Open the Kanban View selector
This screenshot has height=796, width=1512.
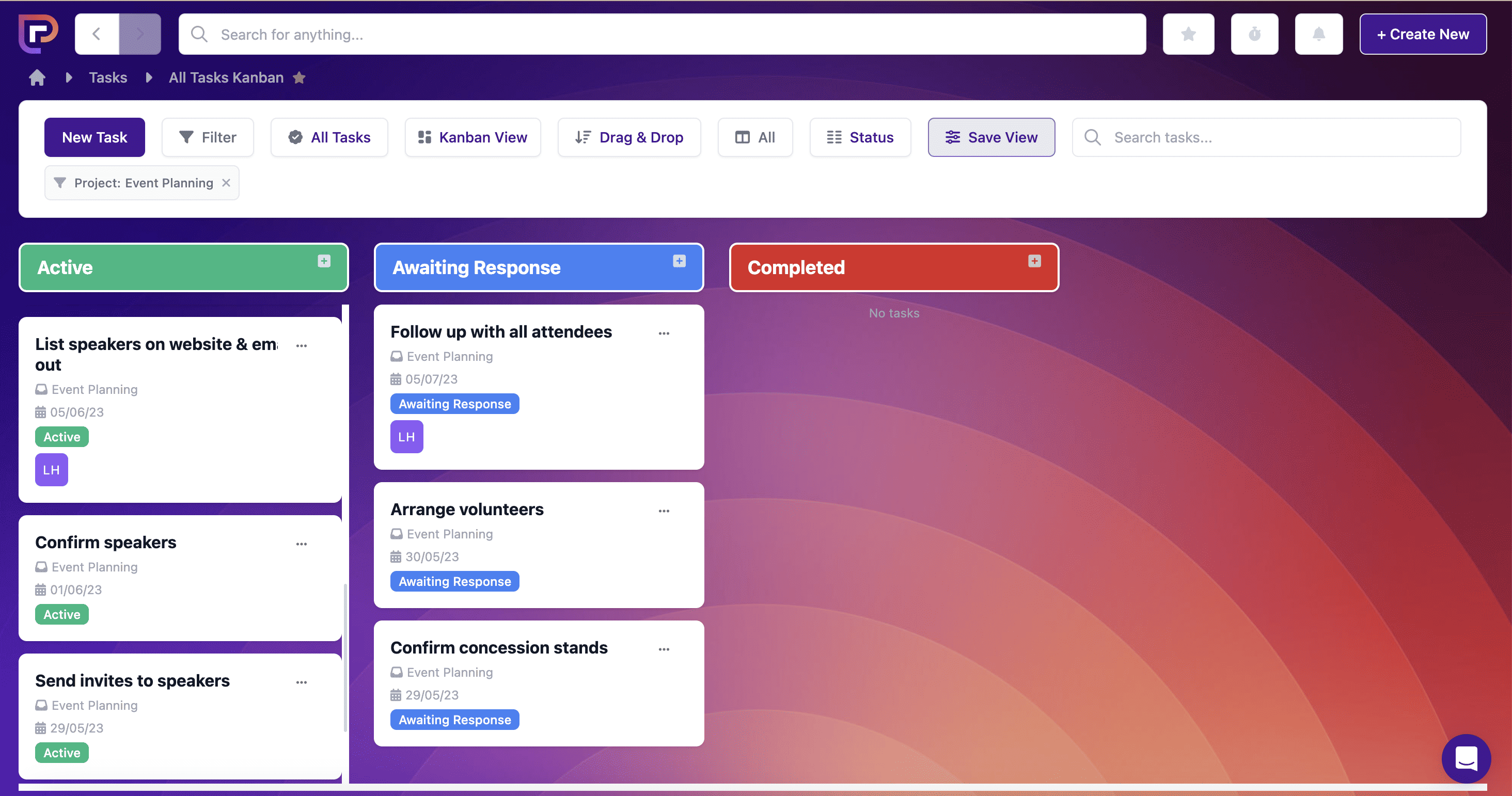[x=472, y=137]
